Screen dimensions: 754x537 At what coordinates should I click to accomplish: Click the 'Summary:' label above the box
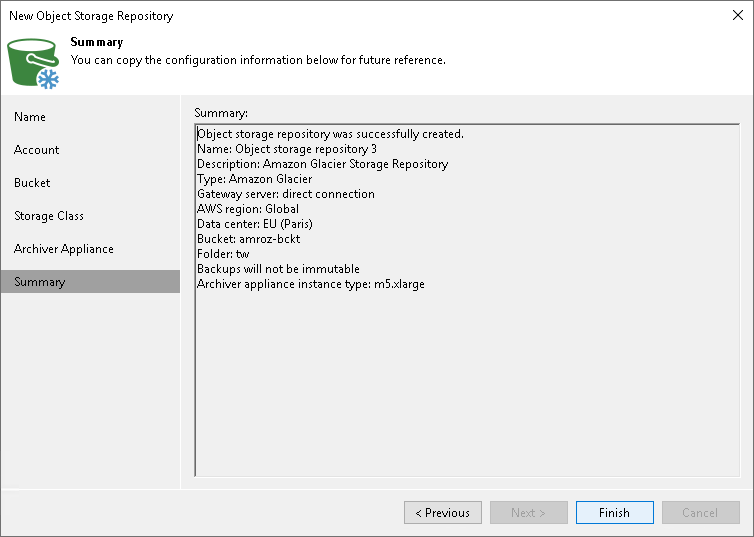pyautogui.click(x=221, y=113)
